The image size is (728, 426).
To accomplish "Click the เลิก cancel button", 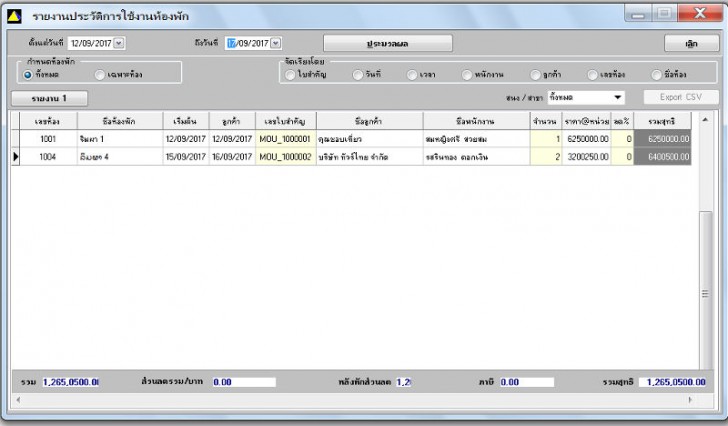I will click(691, 44).
